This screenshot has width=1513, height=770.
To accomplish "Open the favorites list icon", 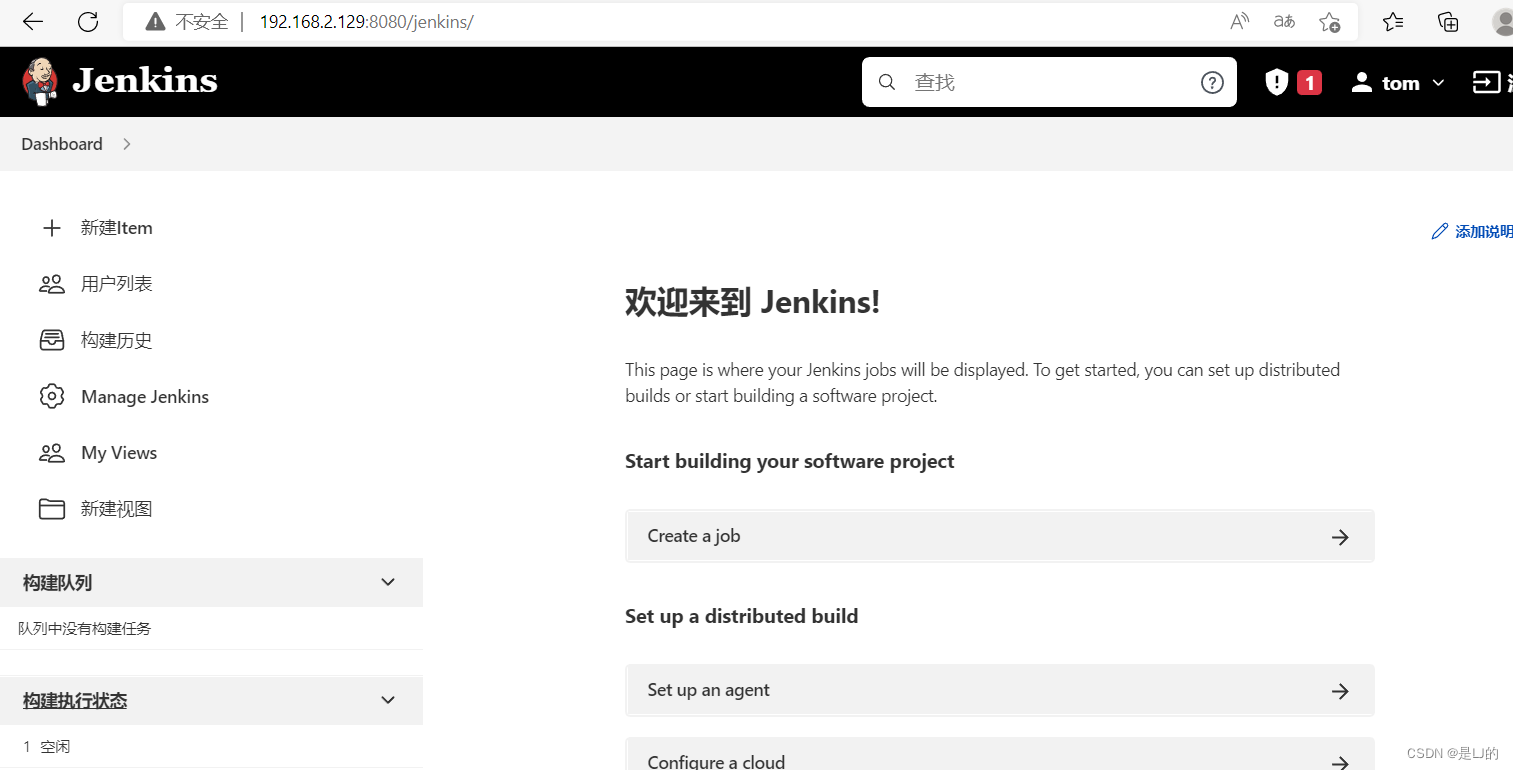I will click(1393, 22).
